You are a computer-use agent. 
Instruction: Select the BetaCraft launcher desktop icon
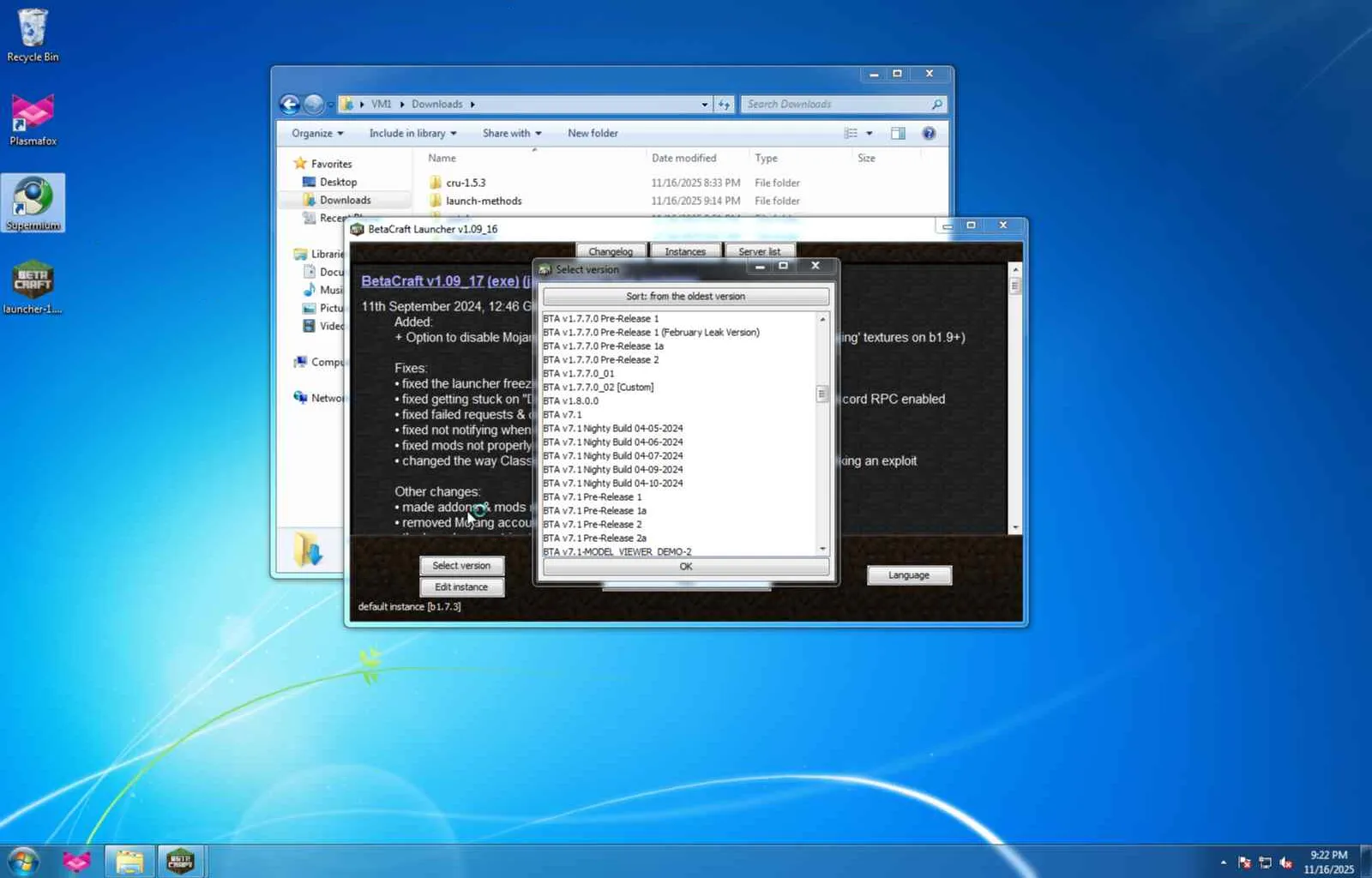(x=33, y=287)
